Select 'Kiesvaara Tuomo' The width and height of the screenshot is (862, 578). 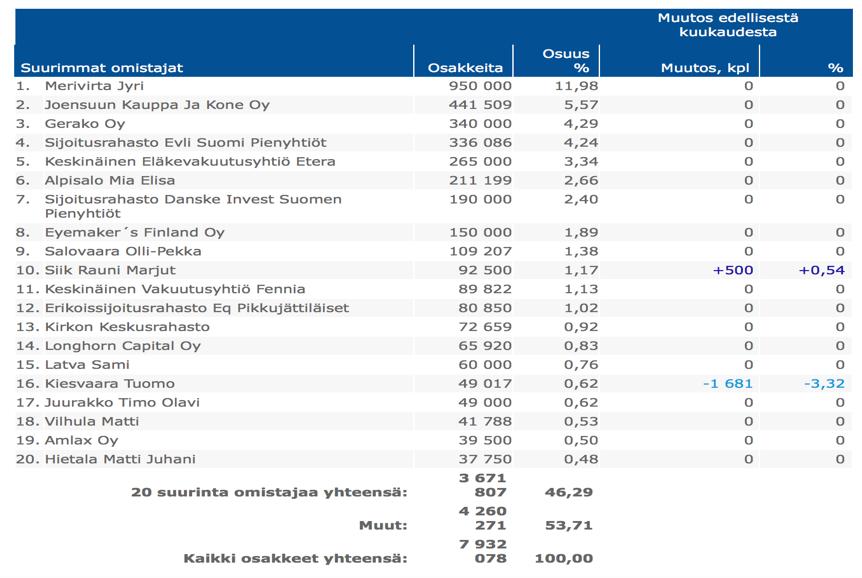(109, 383)
